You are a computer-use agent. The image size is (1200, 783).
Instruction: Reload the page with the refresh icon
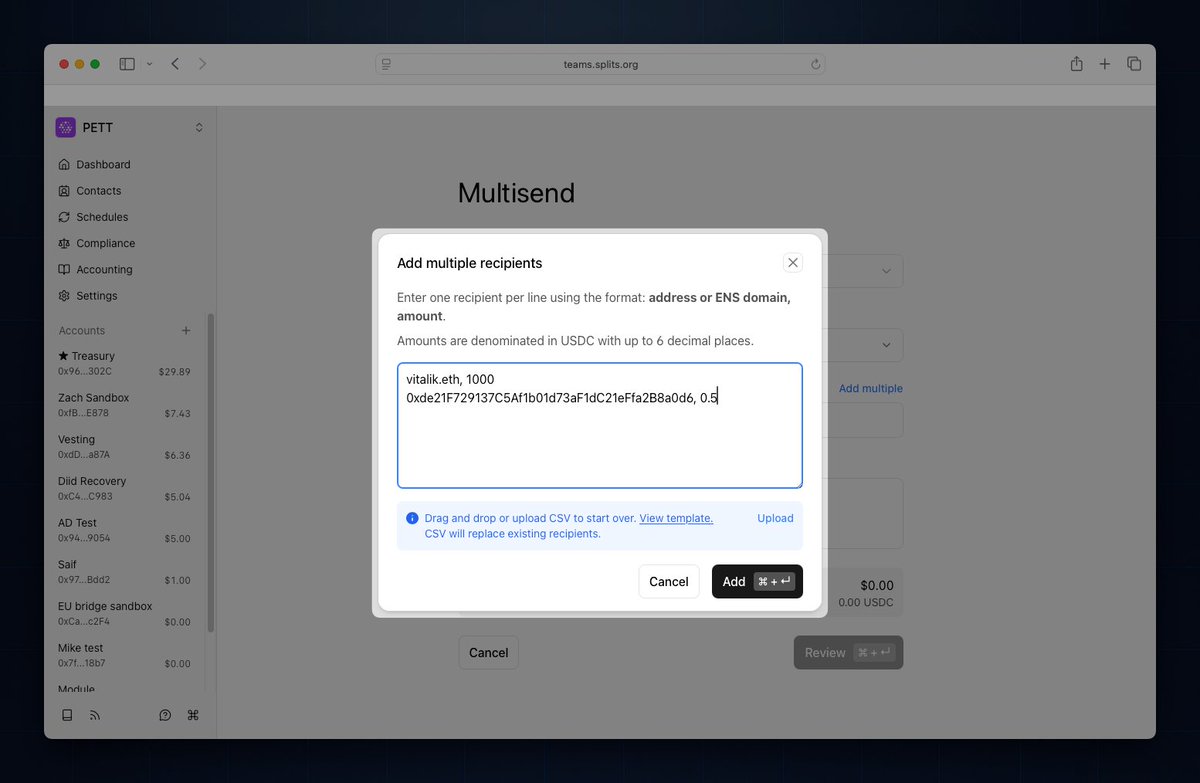coord(815,64)
